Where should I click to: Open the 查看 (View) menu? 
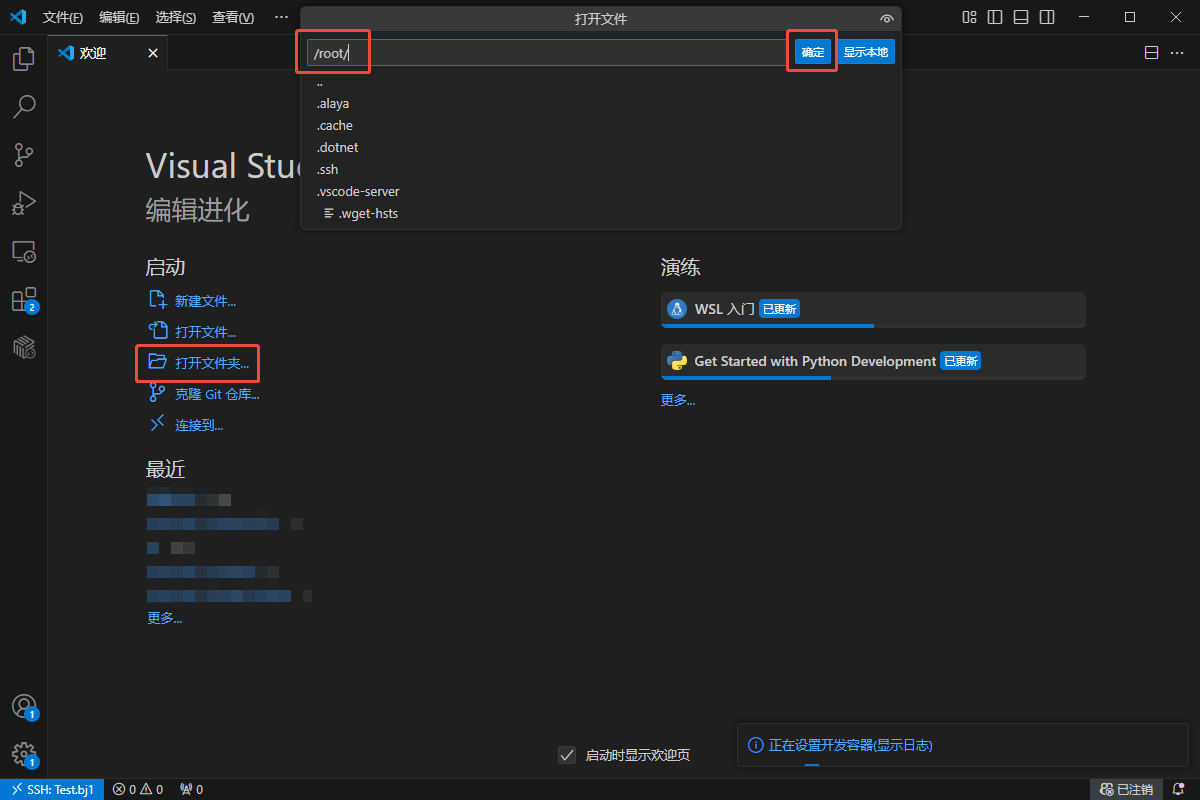coord(233,18)
